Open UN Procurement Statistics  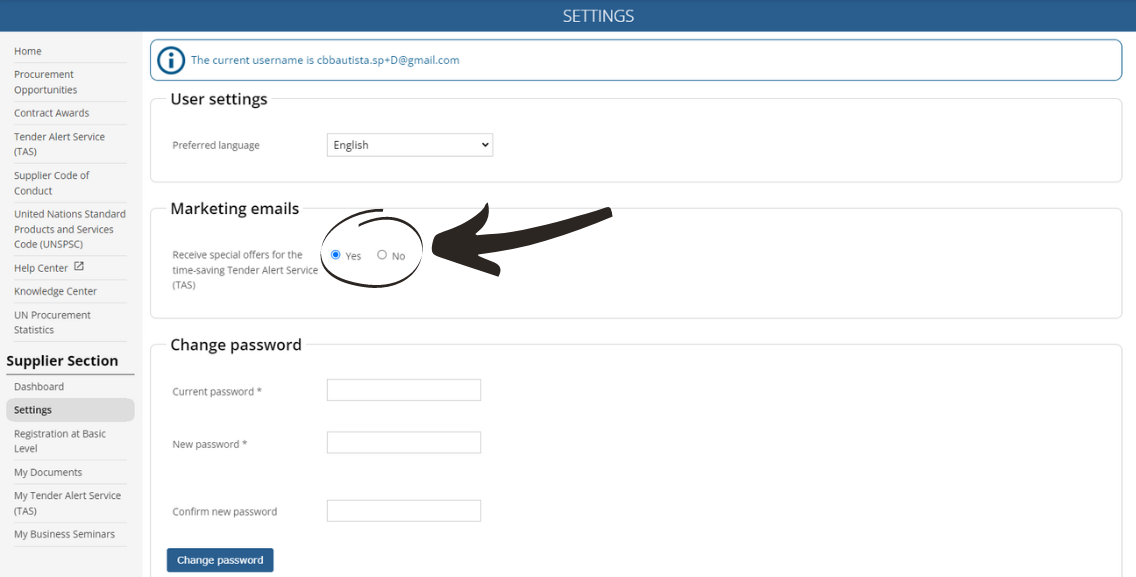(x=52, y=323)
